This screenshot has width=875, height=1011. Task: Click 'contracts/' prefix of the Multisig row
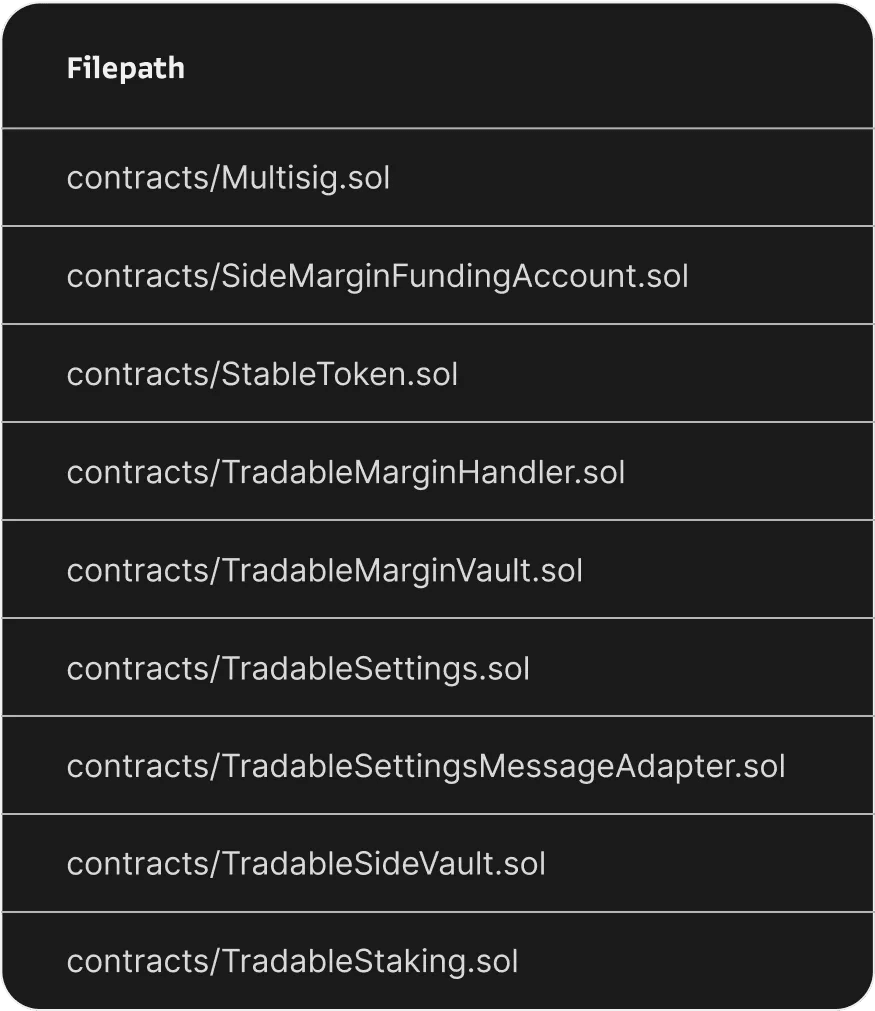pos(144,179)
